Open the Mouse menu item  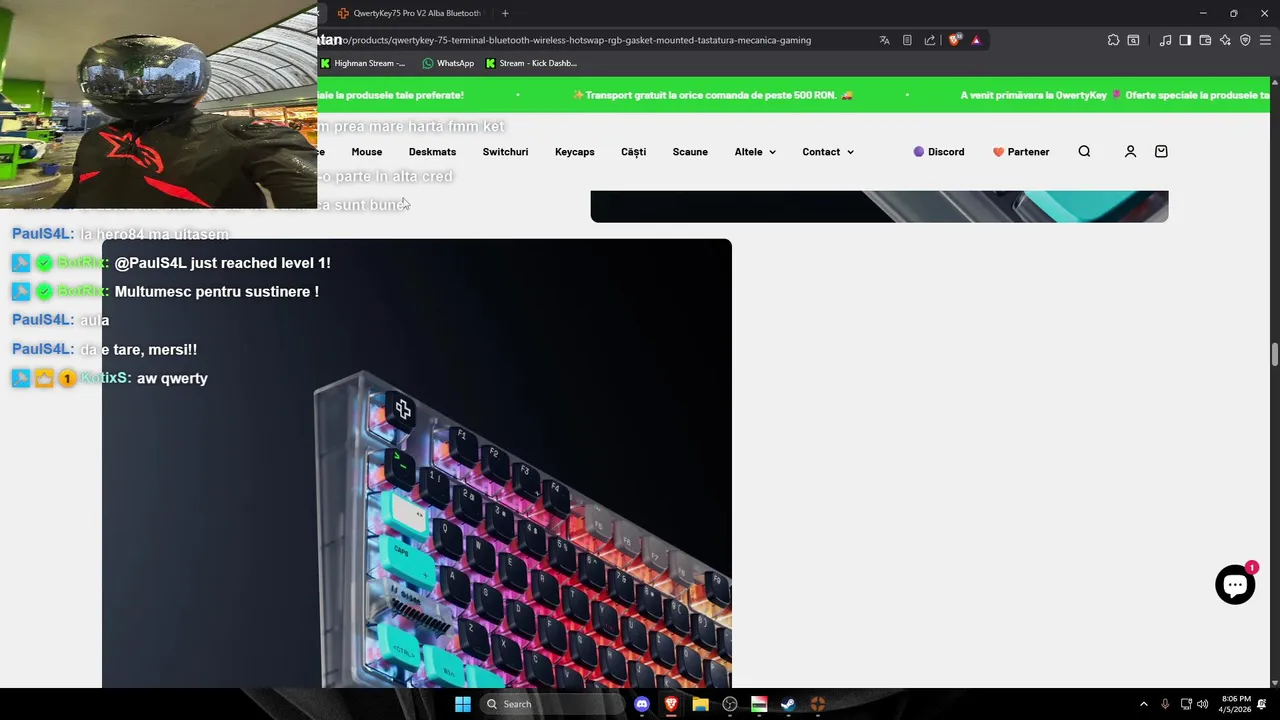[x=367, y=152]
